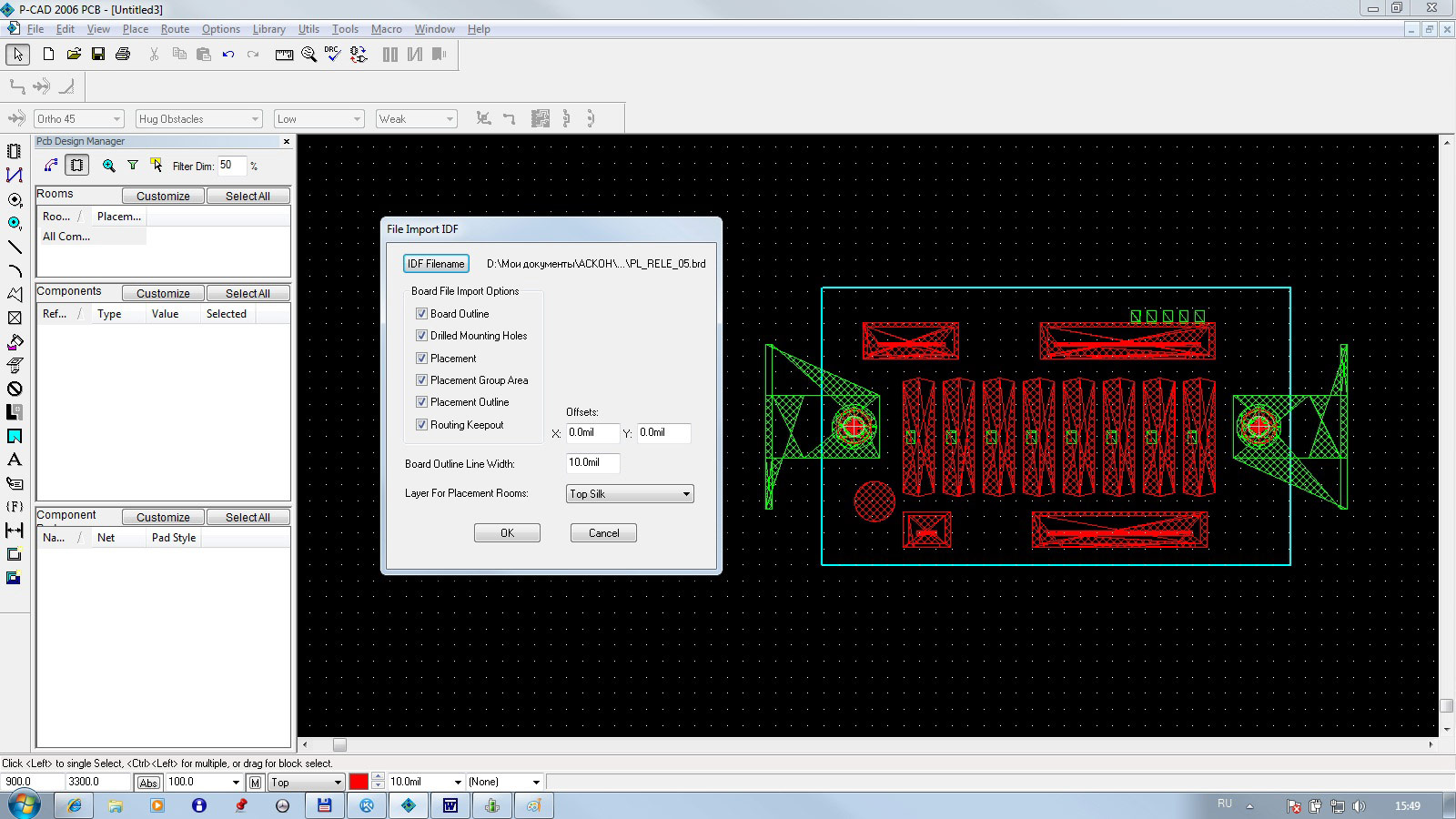Click the green filter icon in Design Manager
Image resolution: width=1456 pixels, height=819 pixels.
coord(133,166)
